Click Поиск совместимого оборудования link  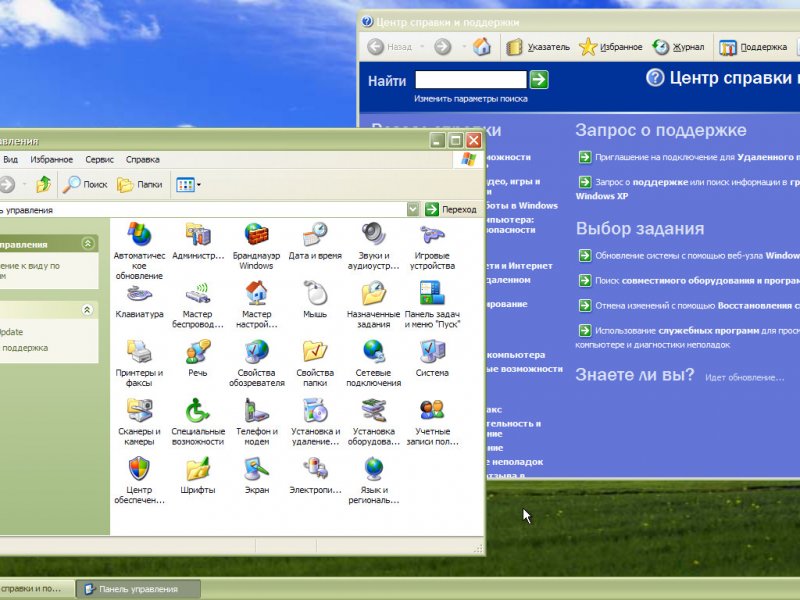click(689, 281)
